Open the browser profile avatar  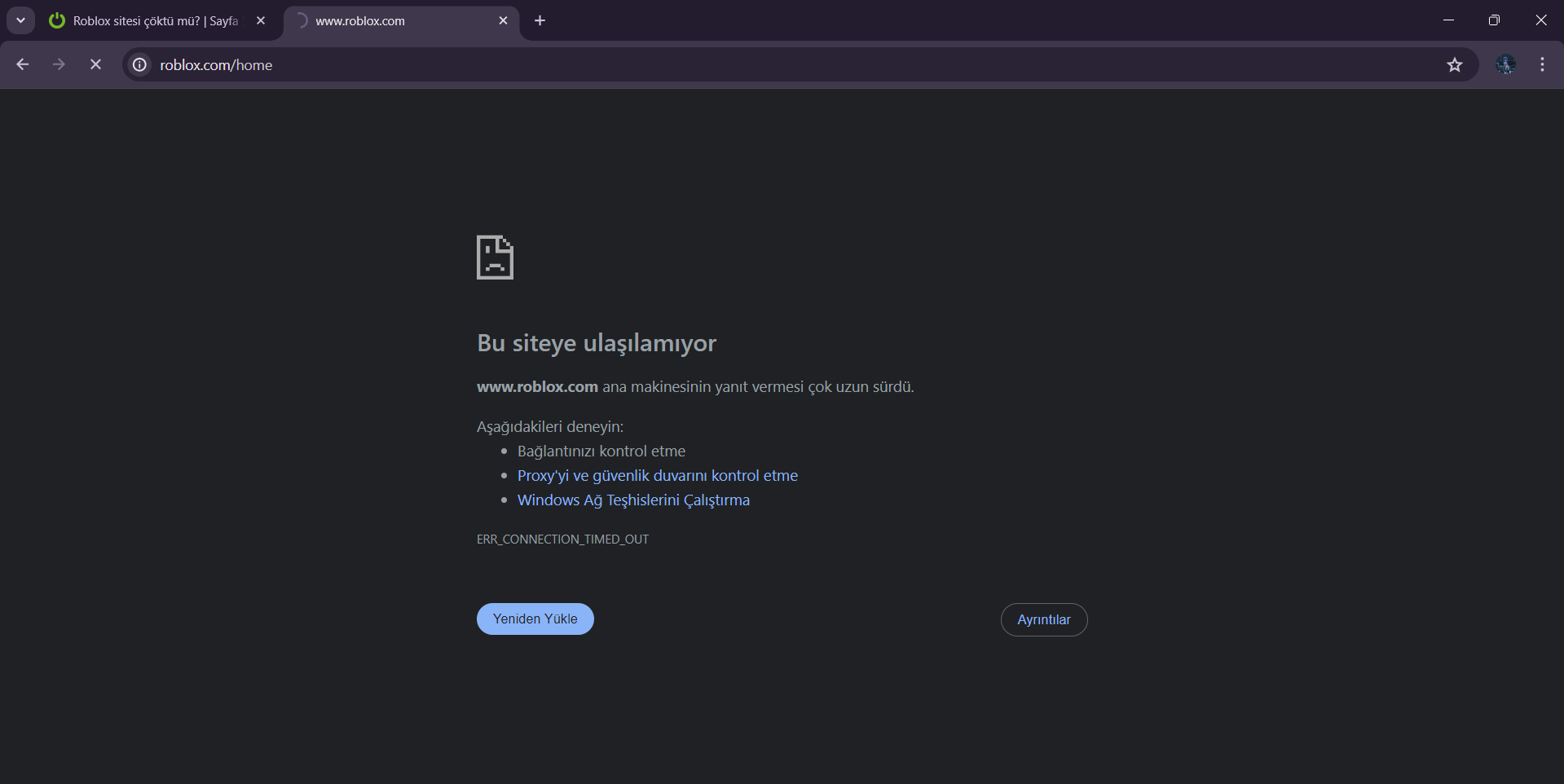pyautogui.click(x=1505, y=64)
